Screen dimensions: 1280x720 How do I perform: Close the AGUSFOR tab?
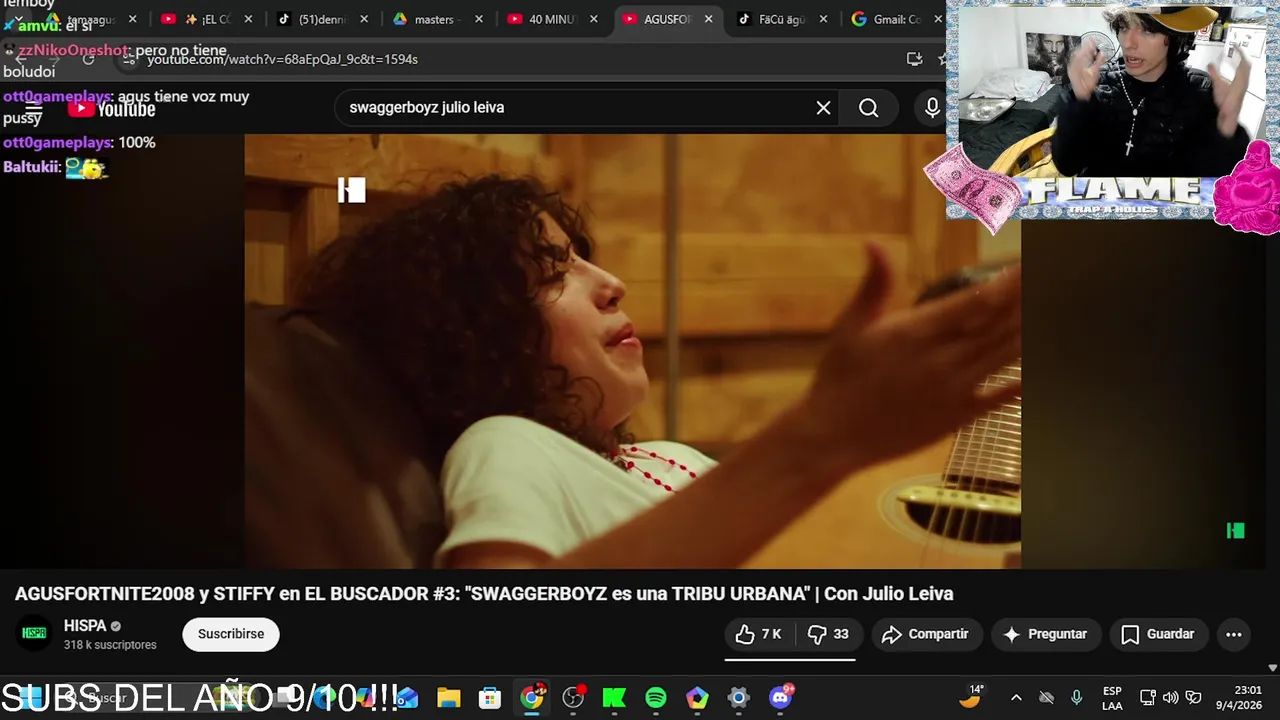coord(710,19)
